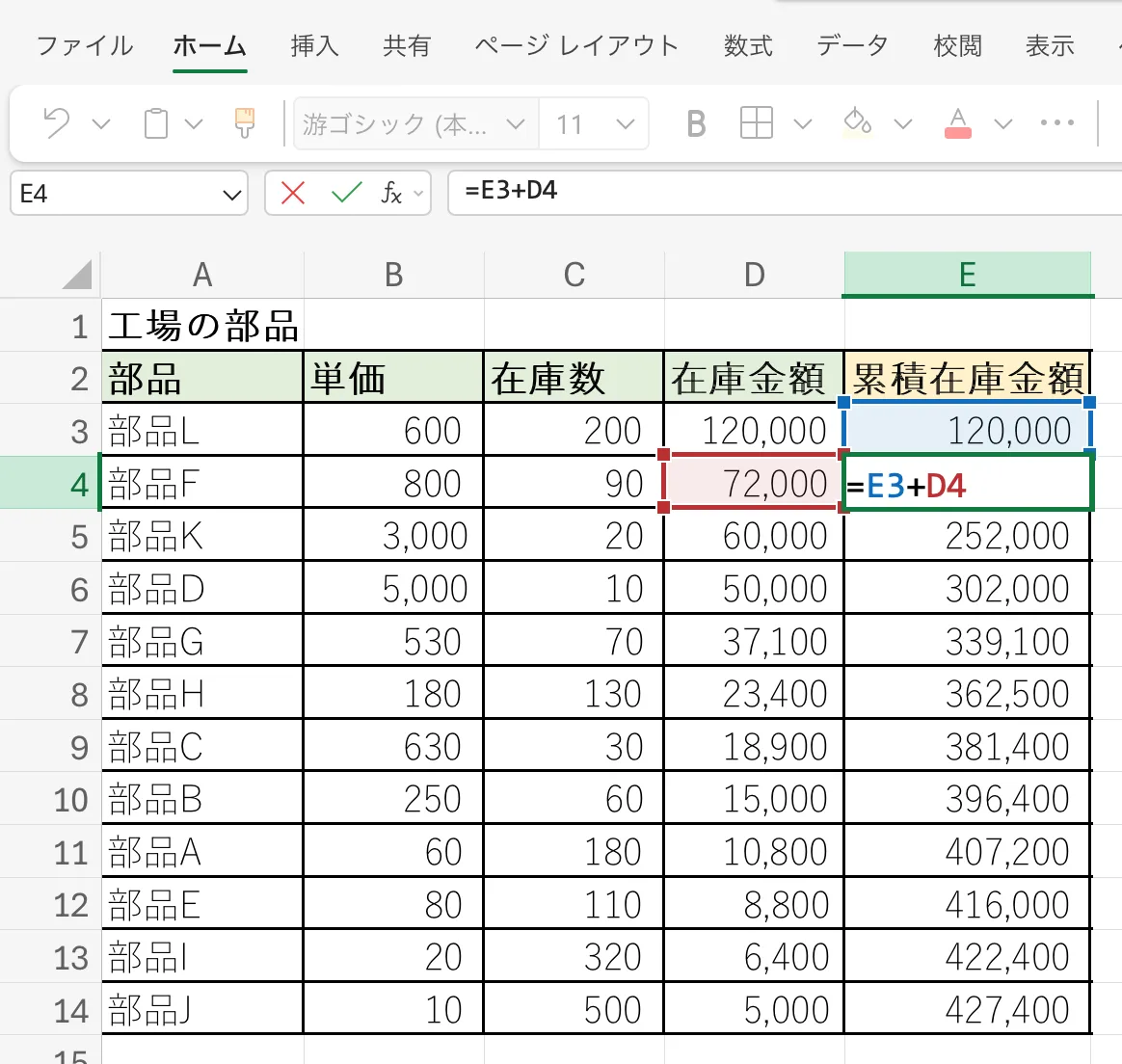The height and width of the screenshot is (1064, 1122).
Task: Toggle Bold formatting
Action: 696,123
